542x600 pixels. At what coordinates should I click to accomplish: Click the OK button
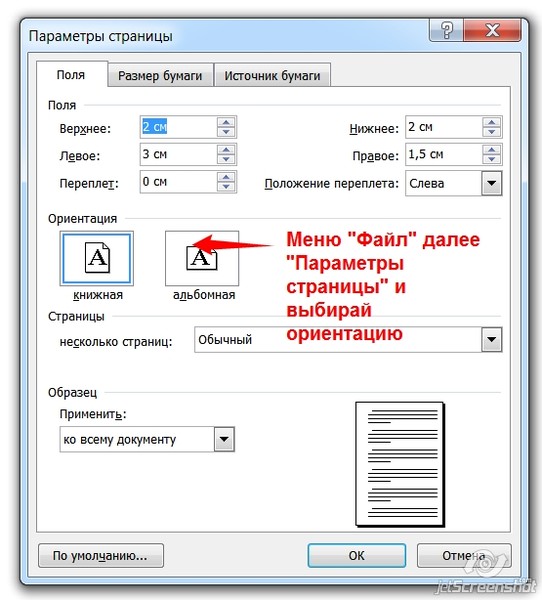(357, 555)
